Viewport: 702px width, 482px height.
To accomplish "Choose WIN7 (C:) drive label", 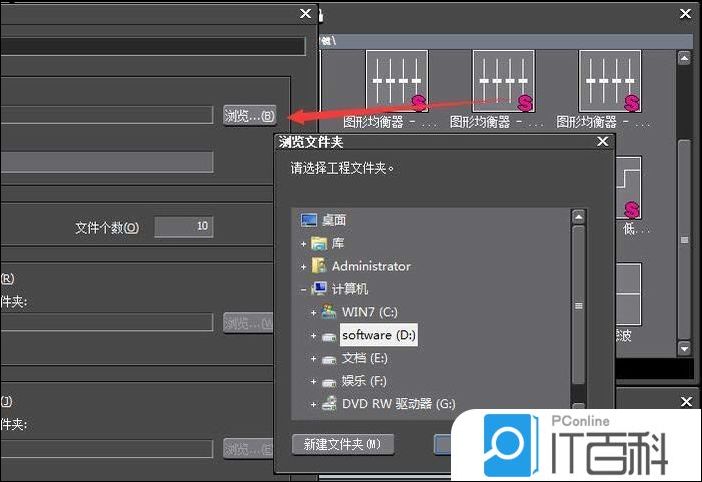I will coord(370,312).
